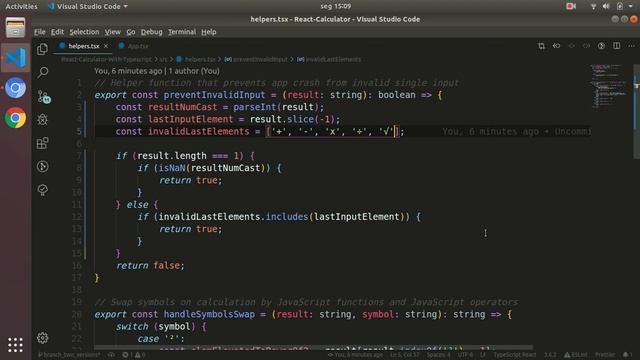Click the src breadcrumb folder
Viewport: 640px width, 360px height.
[163, 60]
